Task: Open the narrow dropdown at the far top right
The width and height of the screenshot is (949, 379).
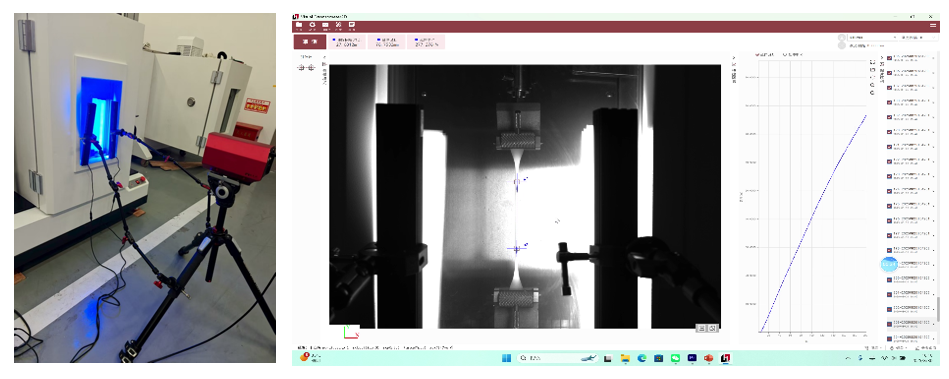Action: (919, 37)
